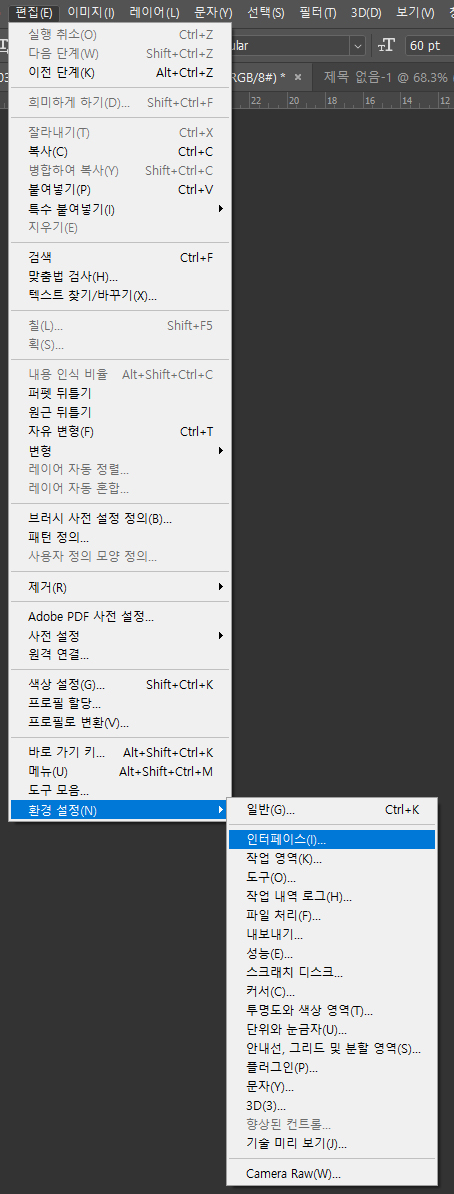Choose 복사(C) from edit menu
The image size is (454, 1194).
[x=120, y=151]
